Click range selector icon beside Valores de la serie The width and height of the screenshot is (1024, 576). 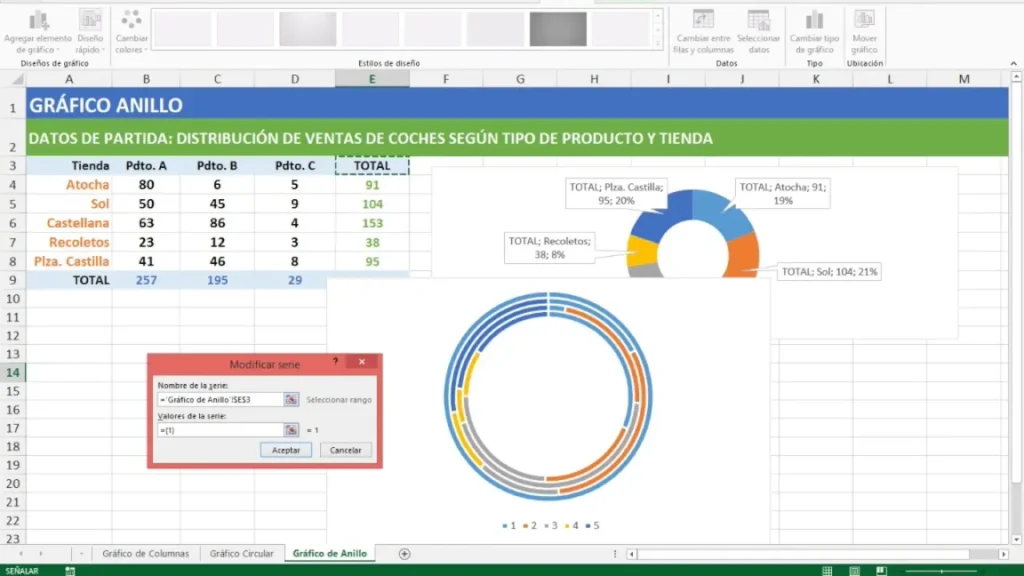pyautogui.click(x=291, y=430)
